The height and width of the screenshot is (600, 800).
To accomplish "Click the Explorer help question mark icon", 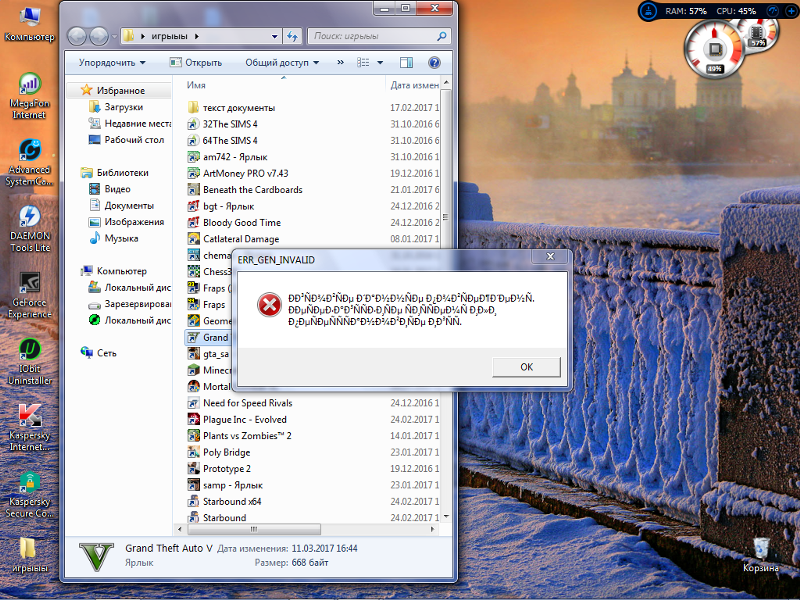I will (436, 62).
